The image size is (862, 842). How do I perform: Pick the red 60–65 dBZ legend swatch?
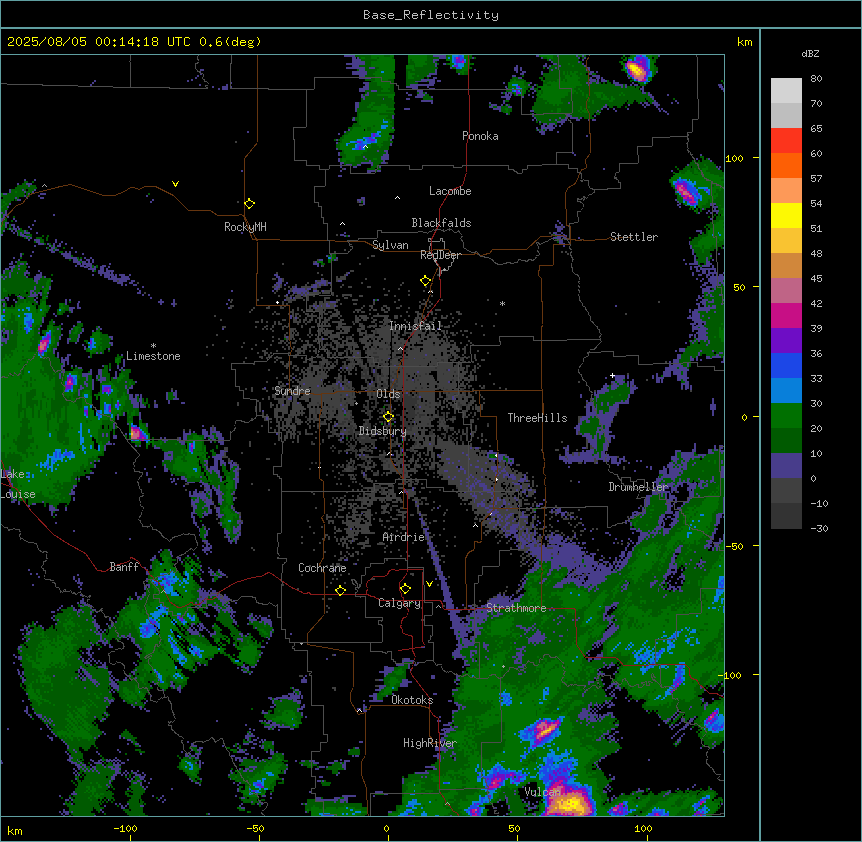(x=786, y=141)
